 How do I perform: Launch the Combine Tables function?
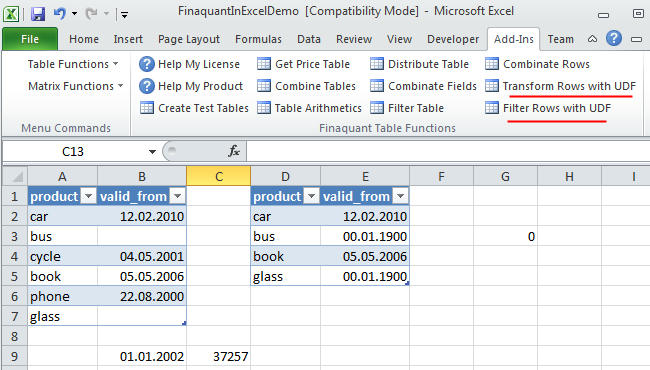point(306,86)
